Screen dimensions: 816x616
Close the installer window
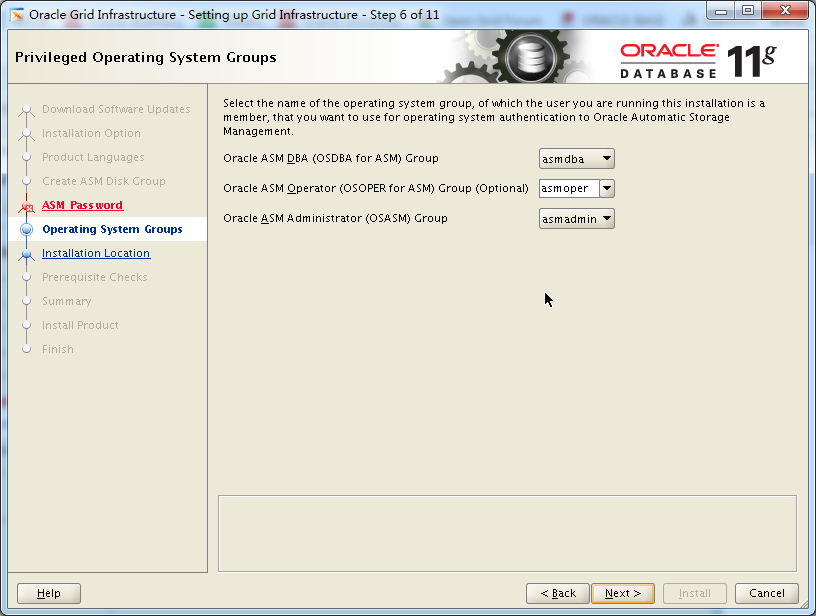pyautogui.click(x=786, y=11)
